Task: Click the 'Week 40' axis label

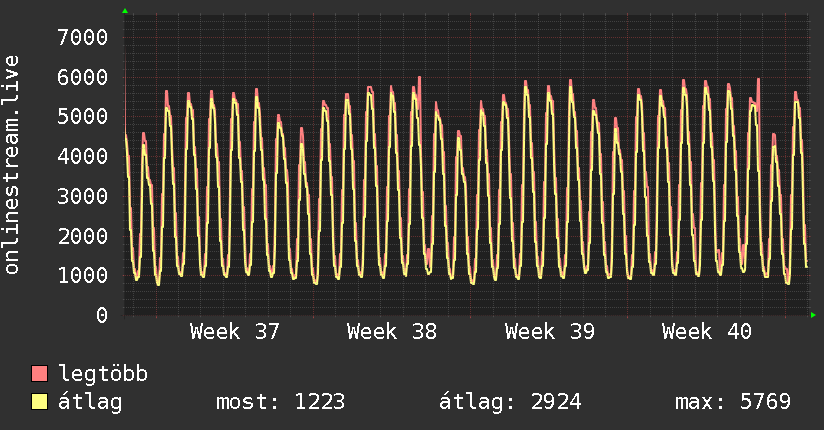Action: [707, 332]
